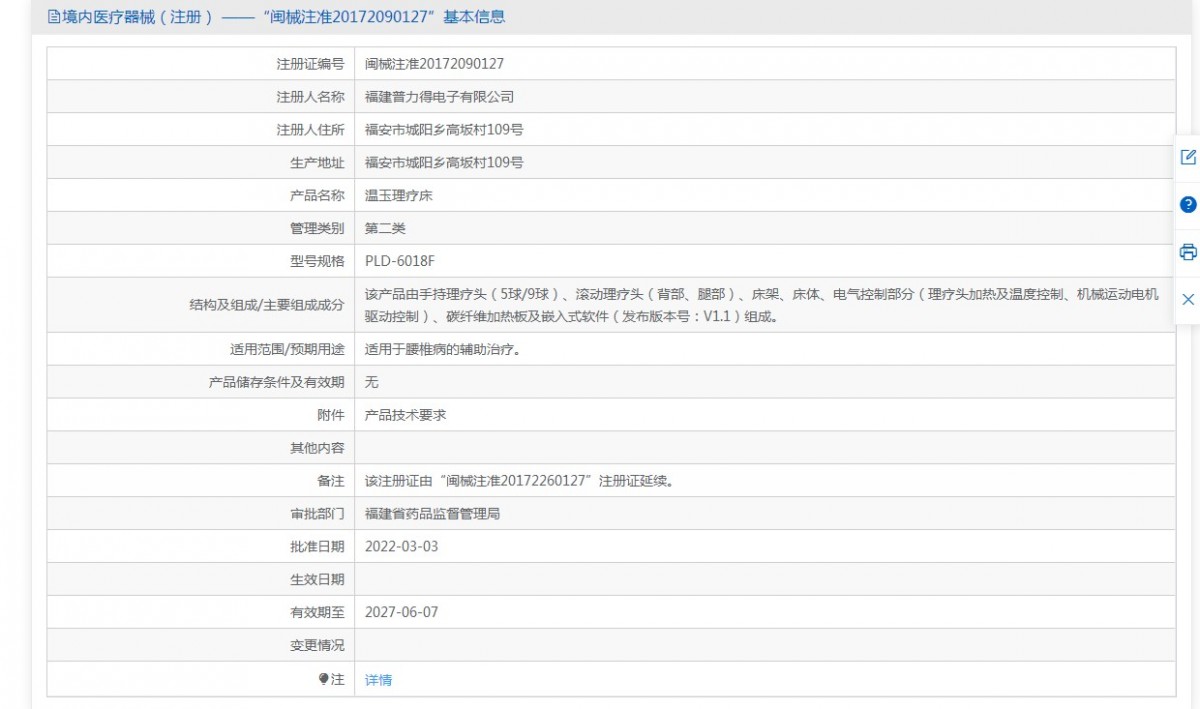Click the page title 境内医疗器械（注册）基本信息

point(283,17)
